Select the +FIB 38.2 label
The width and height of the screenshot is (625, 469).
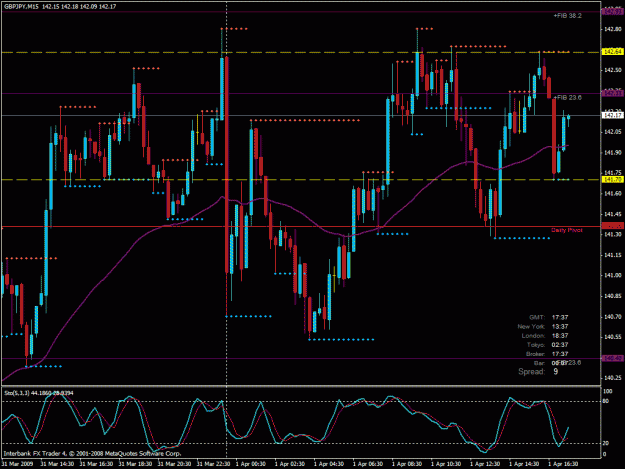567,16
